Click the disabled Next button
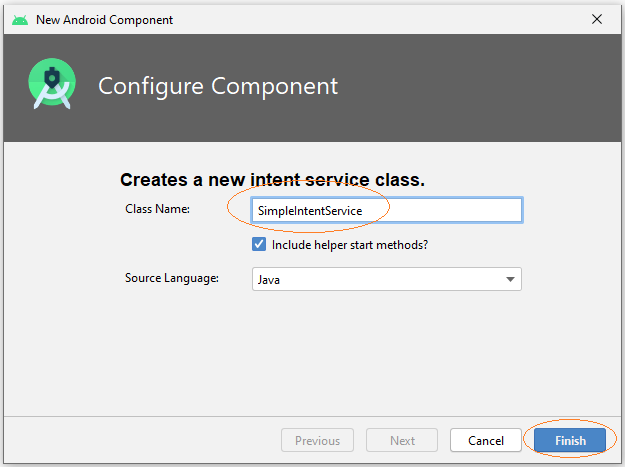 pos(402,440)
